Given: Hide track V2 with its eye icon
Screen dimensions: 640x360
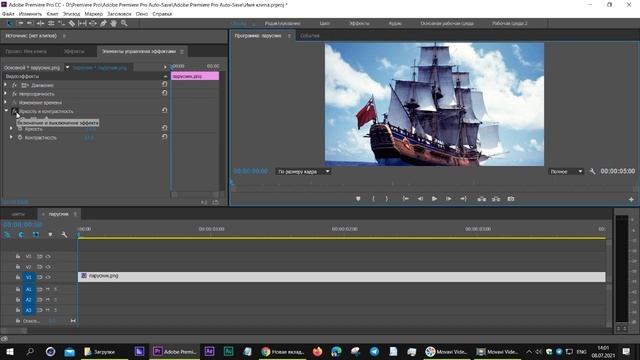Looking at the screenshot, I should pyautogui.click(x=48, y=267).
